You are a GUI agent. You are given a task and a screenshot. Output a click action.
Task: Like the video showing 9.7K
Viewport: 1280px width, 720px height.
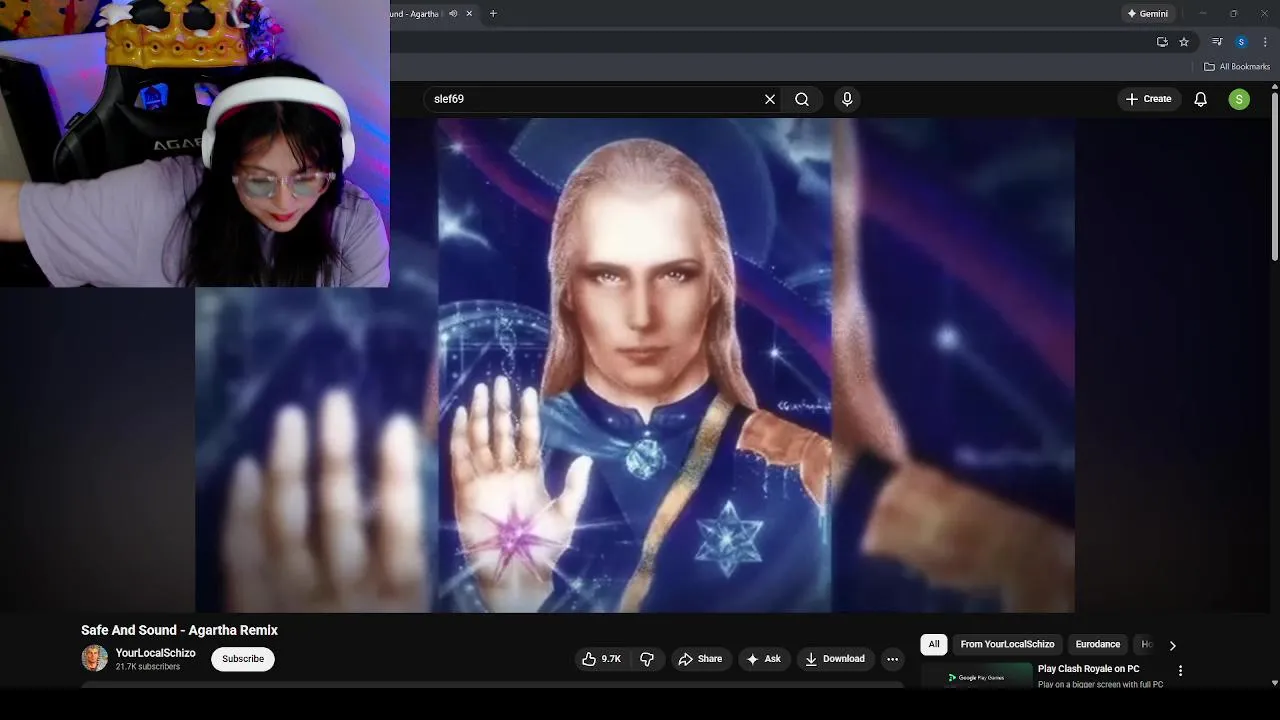point(601,659)
